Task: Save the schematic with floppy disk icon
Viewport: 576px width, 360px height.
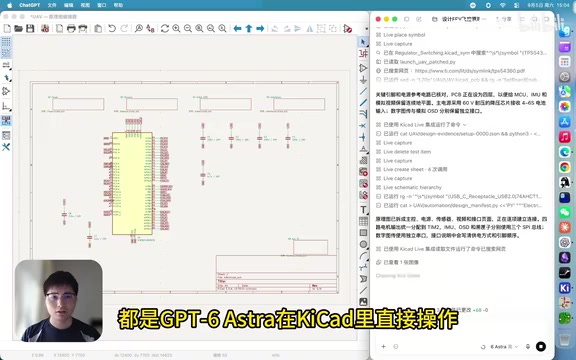Action: (30, 28)
